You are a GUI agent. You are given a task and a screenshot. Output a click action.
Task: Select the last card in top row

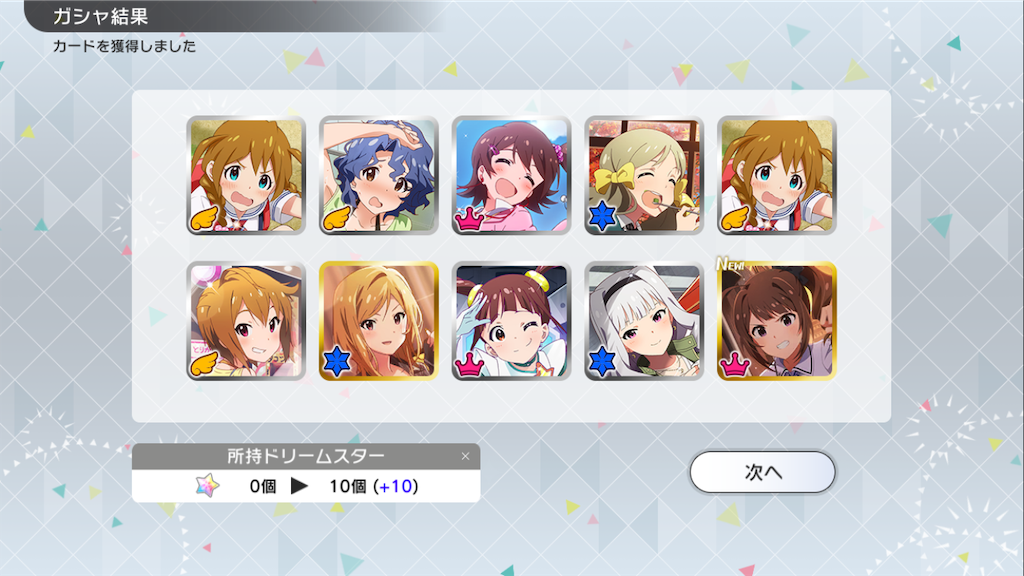[x=776, y=175]
